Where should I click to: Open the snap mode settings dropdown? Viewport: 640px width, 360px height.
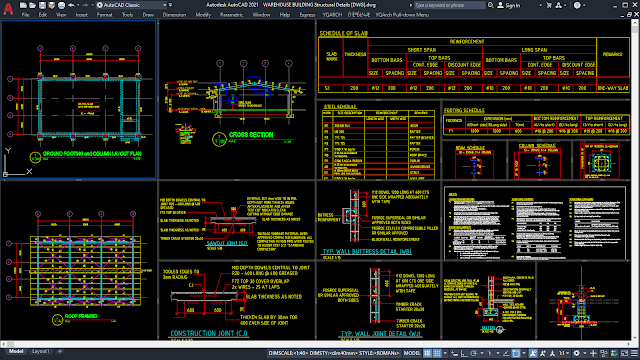445,353
